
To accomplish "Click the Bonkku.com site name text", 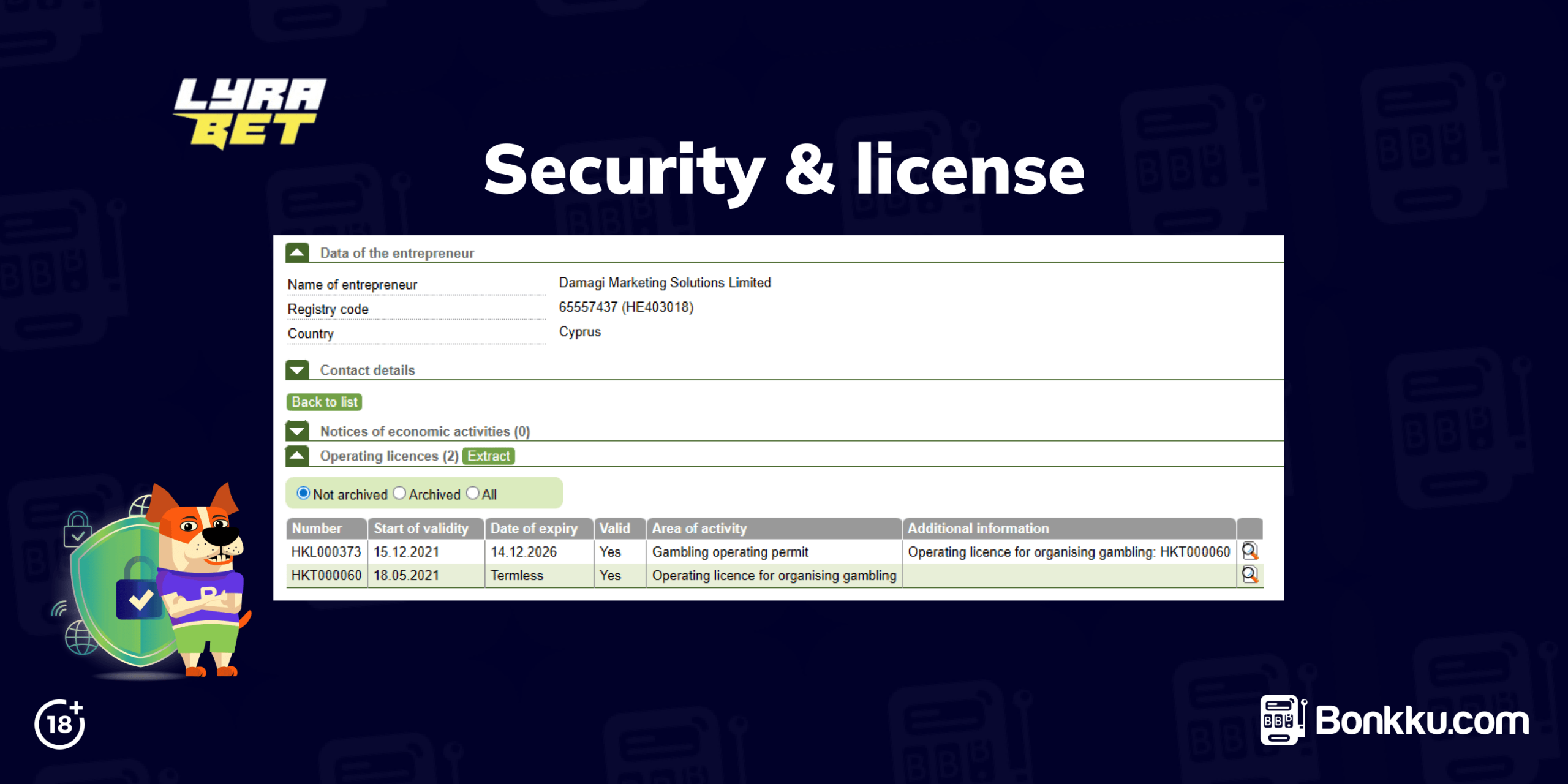I will pyautogui.click(x=1422, y=720).
